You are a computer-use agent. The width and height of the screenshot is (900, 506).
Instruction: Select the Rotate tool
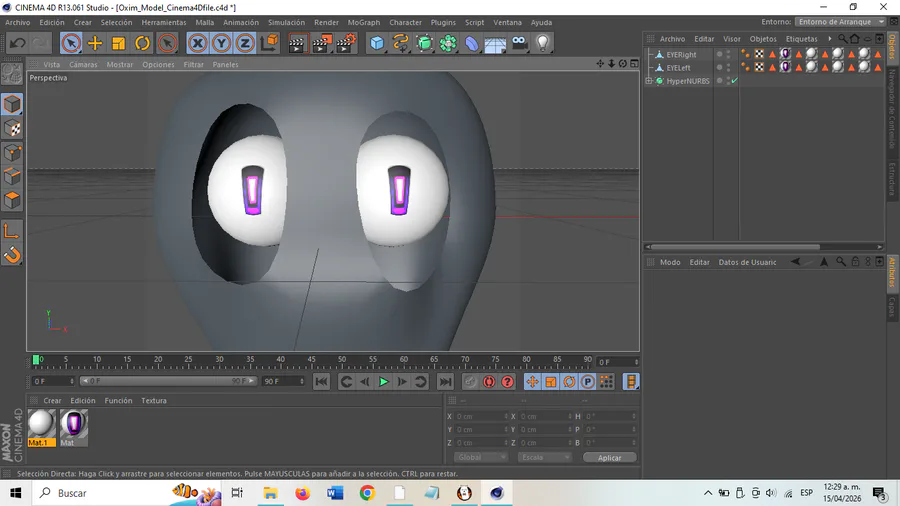pos(143,43)
